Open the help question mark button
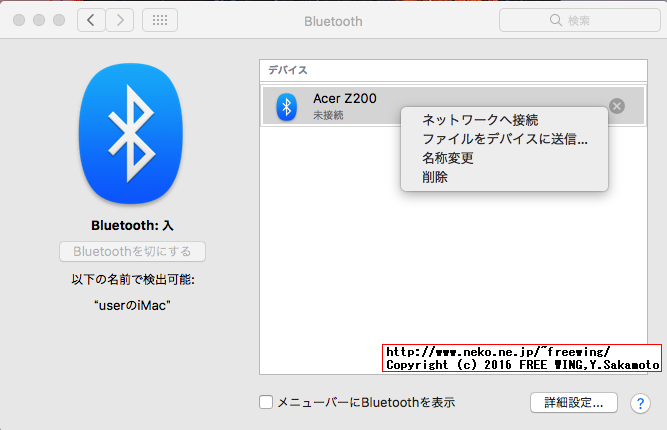667x430 pixels. pyautogui.click(x=641, y=403)
